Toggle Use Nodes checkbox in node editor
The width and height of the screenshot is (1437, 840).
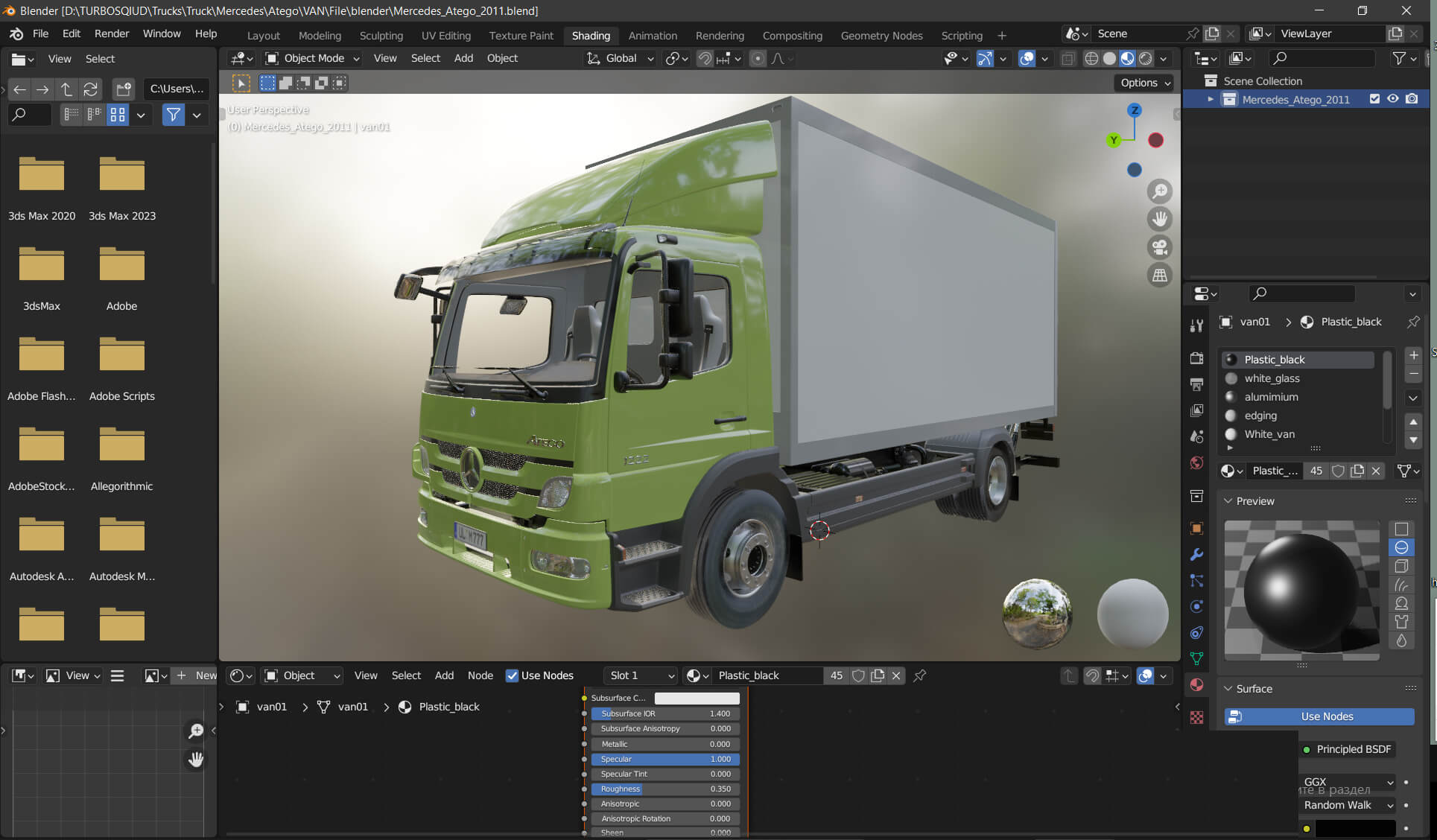pyautogui.click(x=512, y=675)
